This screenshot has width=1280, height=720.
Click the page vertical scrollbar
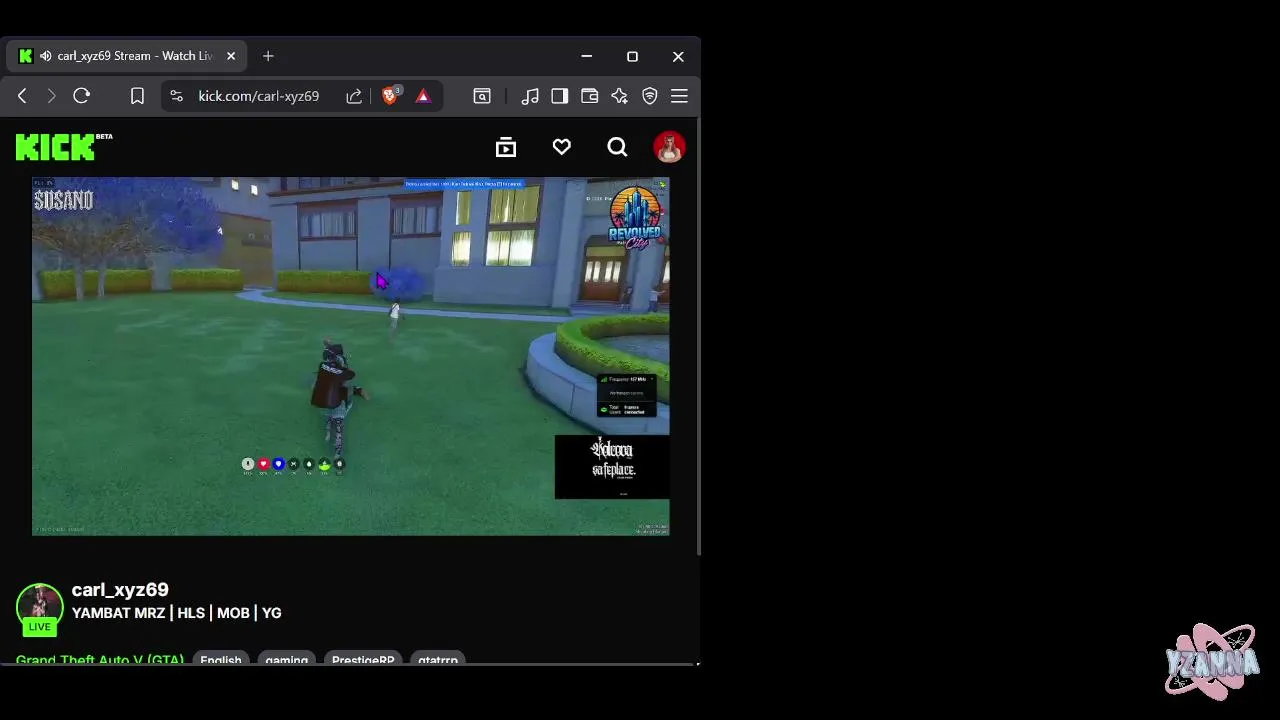coord(698,336)
